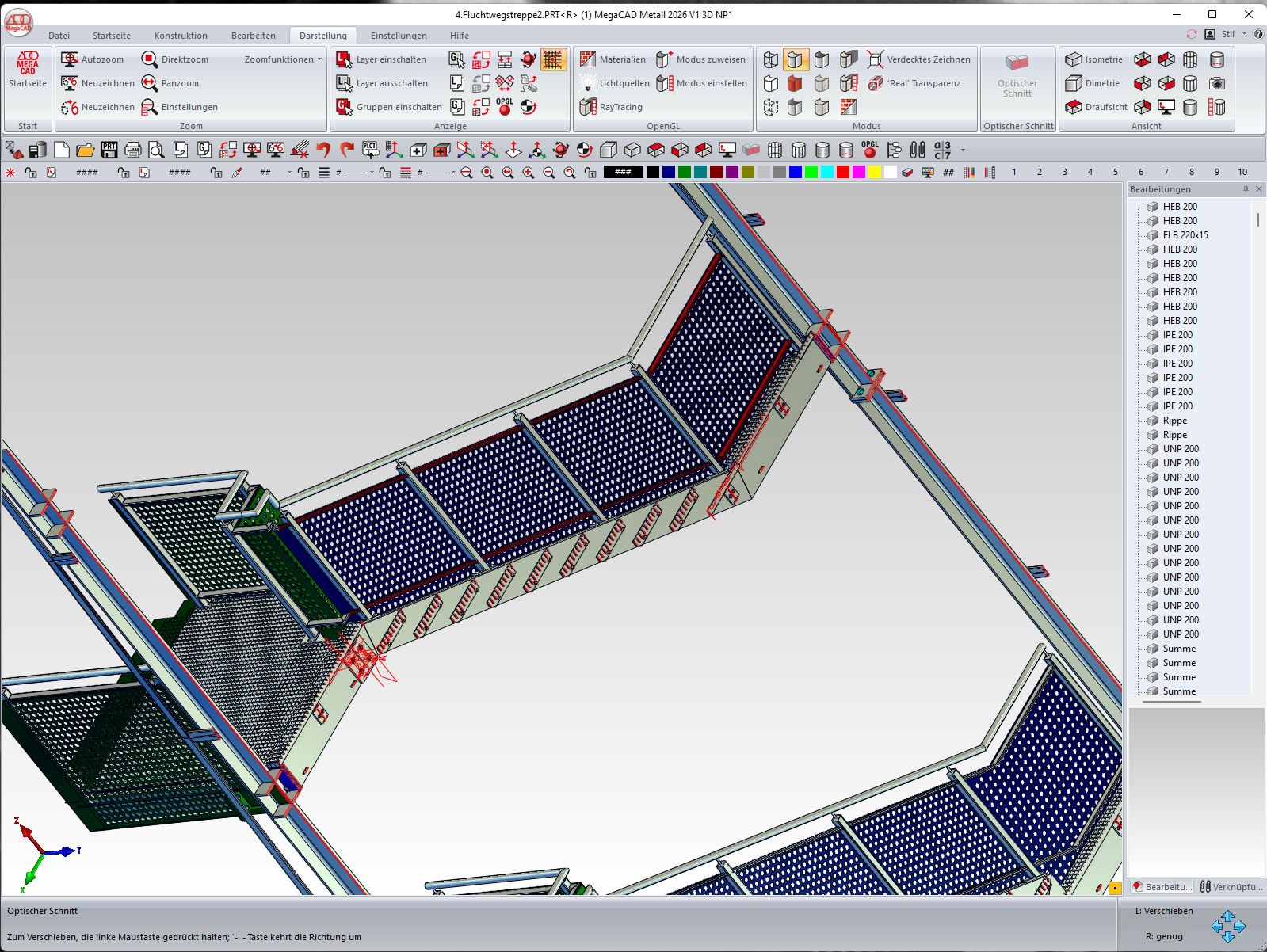Pick the yellow color swatch in the palette
The height and width of the screenshot is (952, 1267).
pyautogui.click(x=874, y=172)
